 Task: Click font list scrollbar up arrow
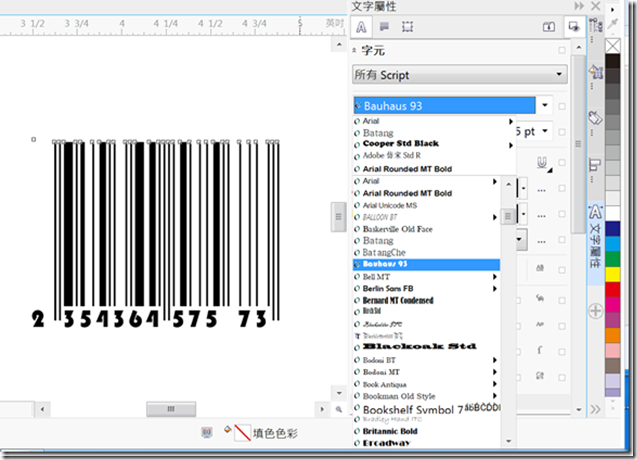coord(508,184)
